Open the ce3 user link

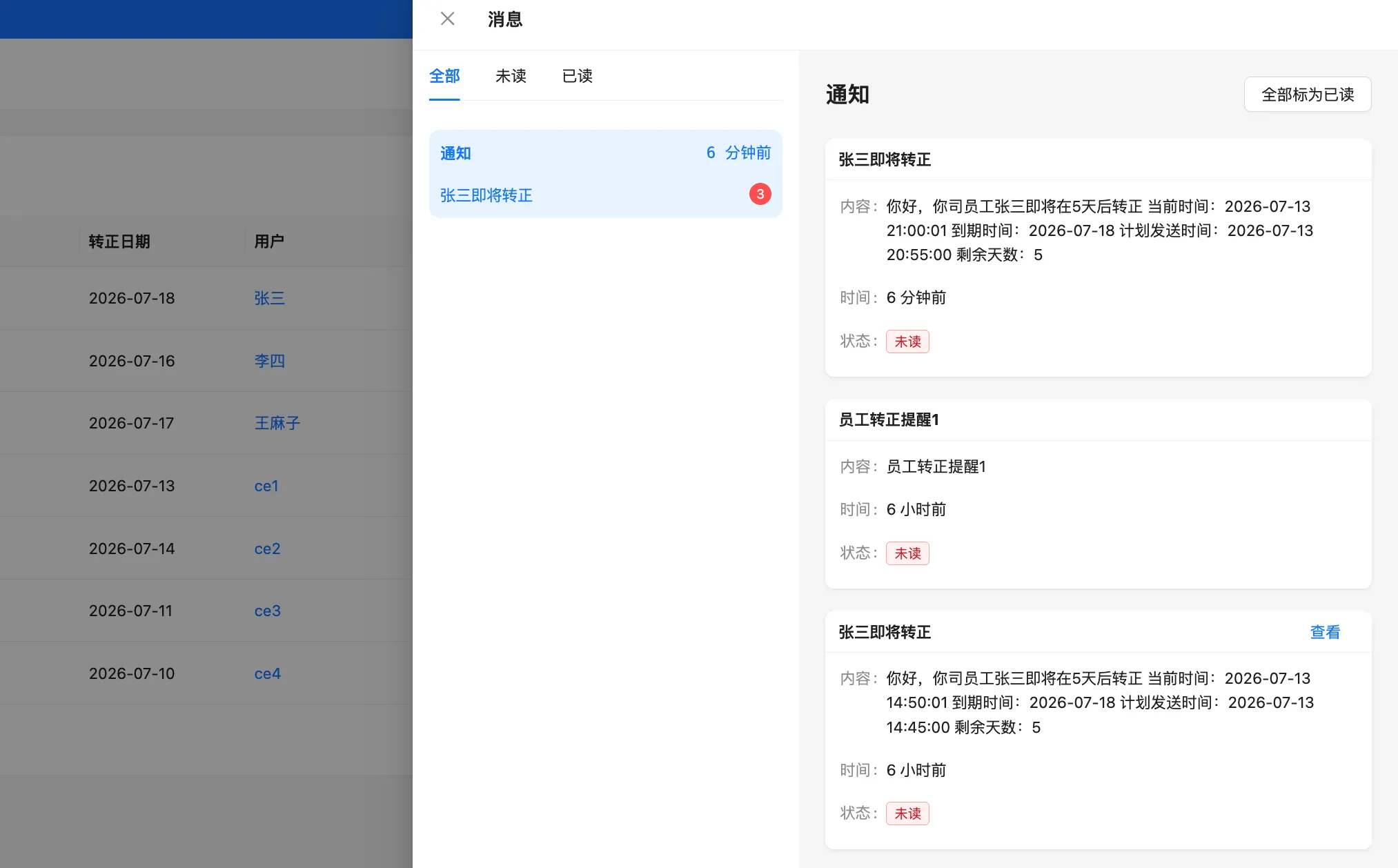(267, 611)
